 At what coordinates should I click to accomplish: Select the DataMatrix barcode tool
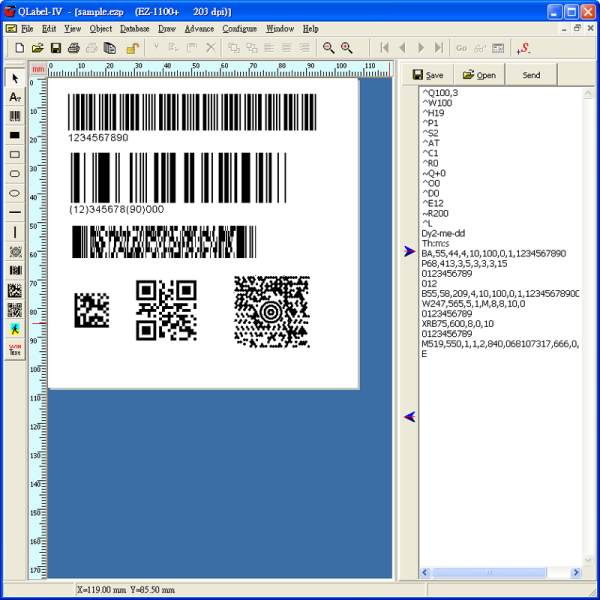click(x=15, y=291)
